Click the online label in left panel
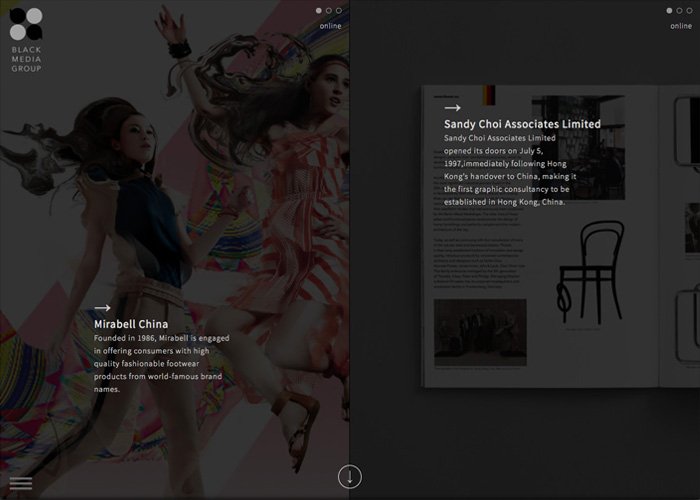The width and height of the screenshot is (700, 500). pos(330,26)
